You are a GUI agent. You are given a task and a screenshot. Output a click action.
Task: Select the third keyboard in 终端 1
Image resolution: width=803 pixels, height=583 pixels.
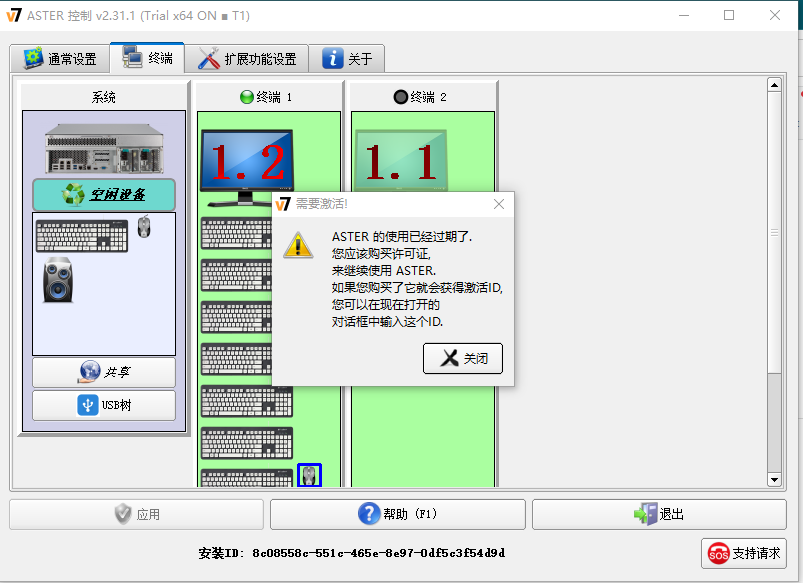(x=236, y=317)
